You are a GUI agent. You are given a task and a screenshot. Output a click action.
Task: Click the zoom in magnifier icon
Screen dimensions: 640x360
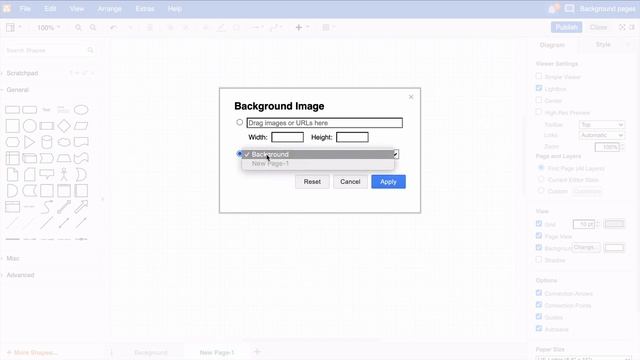pos(78,27)
